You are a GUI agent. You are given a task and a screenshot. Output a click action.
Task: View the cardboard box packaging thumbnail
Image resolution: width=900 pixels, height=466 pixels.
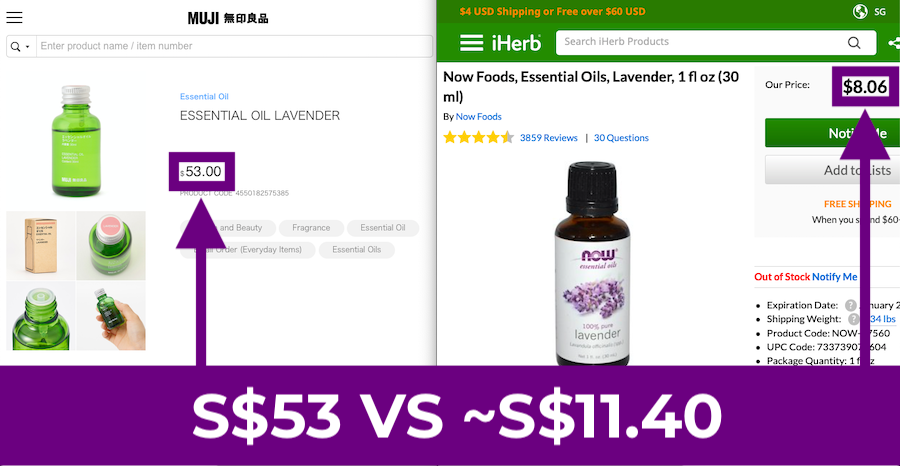click(41, 246)
